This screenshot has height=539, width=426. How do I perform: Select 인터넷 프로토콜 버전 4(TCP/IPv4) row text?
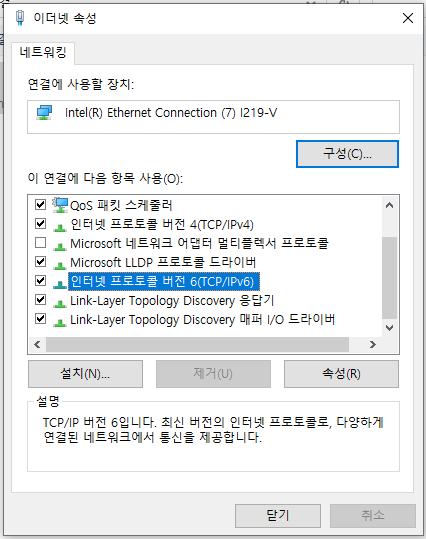tap(162, 224)
